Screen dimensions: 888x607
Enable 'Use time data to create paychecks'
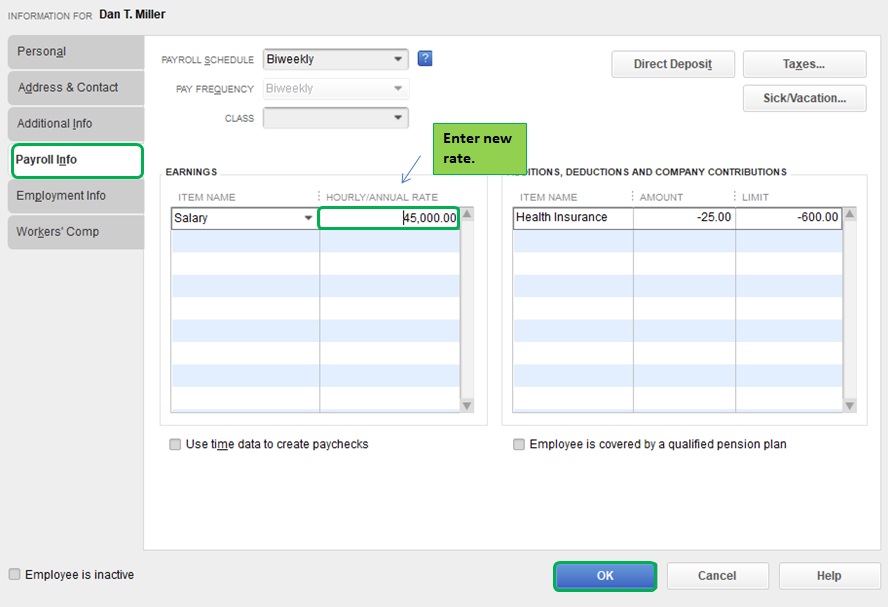[x=175, y=444]
